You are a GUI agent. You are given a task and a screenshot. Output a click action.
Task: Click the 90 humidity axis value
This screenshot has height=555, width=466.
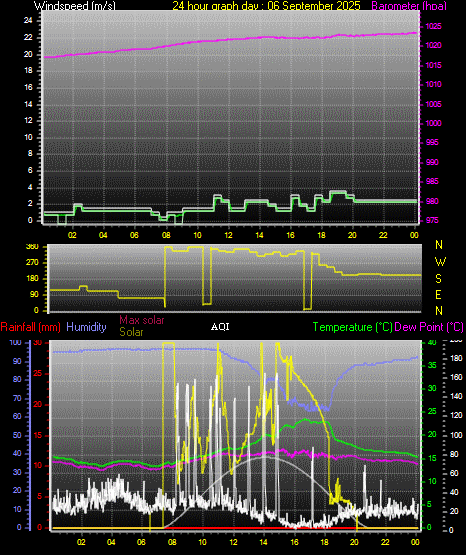(17, 362)
